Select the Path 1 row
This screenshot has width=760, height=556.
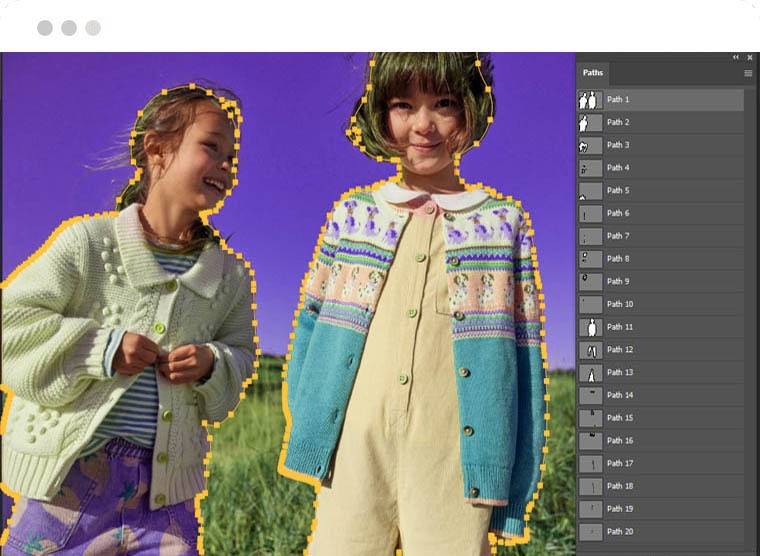pyautogui.click(x=660, y=100)
